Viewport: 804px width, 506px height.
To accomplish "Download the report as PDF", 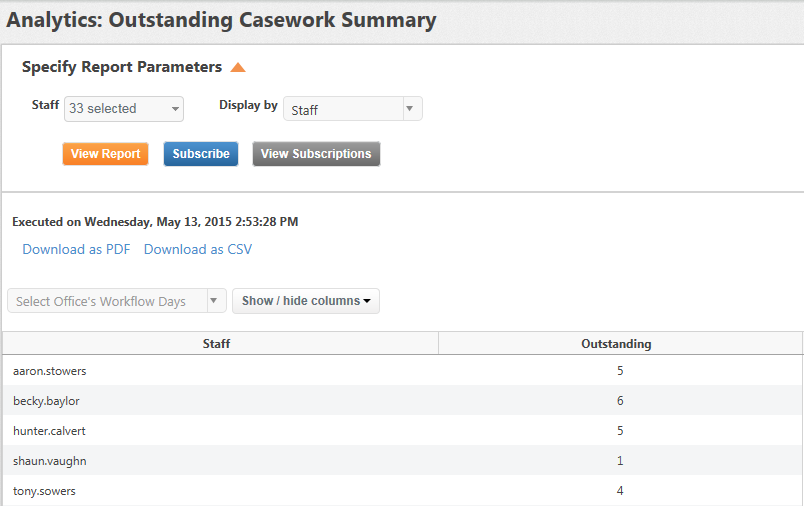I will [x=76, y=249].
